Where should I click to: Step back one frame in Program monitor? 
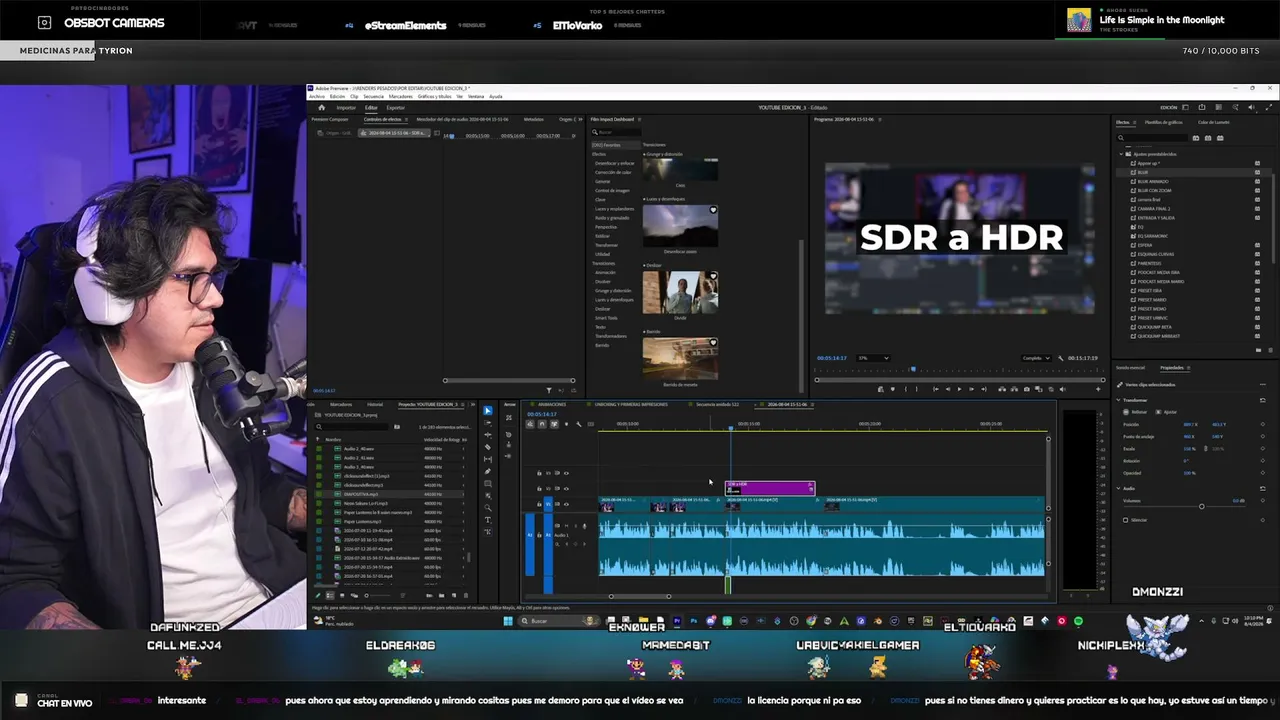coord(947,389)
